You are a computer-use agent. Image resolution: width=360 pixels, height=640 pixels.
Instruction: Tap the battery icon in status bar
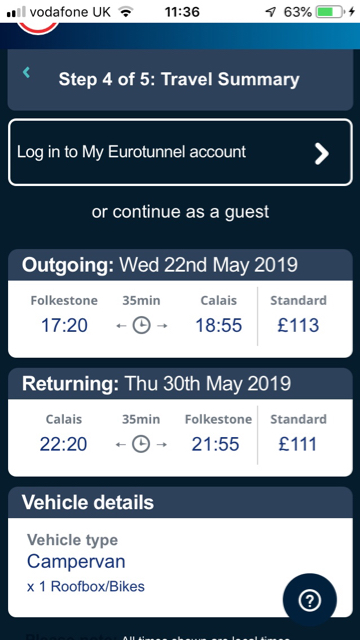[x=331, y=12]
